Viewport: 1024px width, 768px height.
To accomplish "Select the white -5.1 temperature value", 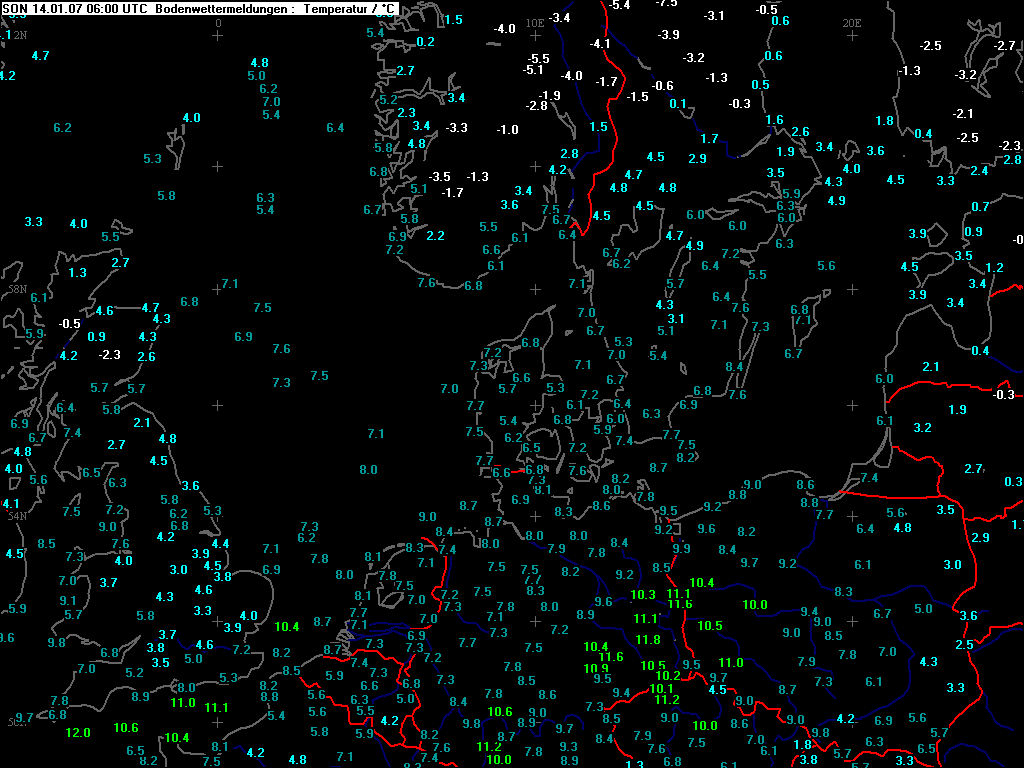I will point(533,70).
